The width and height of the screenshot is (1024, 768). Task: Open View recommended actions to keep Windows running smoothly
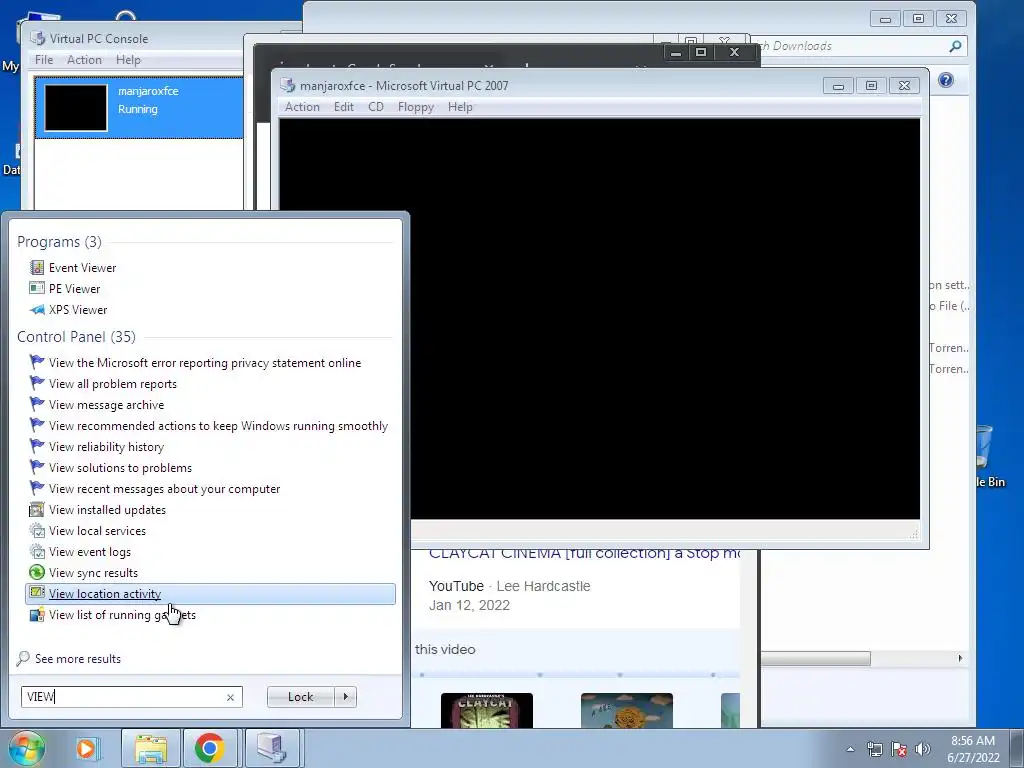pos(218,426)
